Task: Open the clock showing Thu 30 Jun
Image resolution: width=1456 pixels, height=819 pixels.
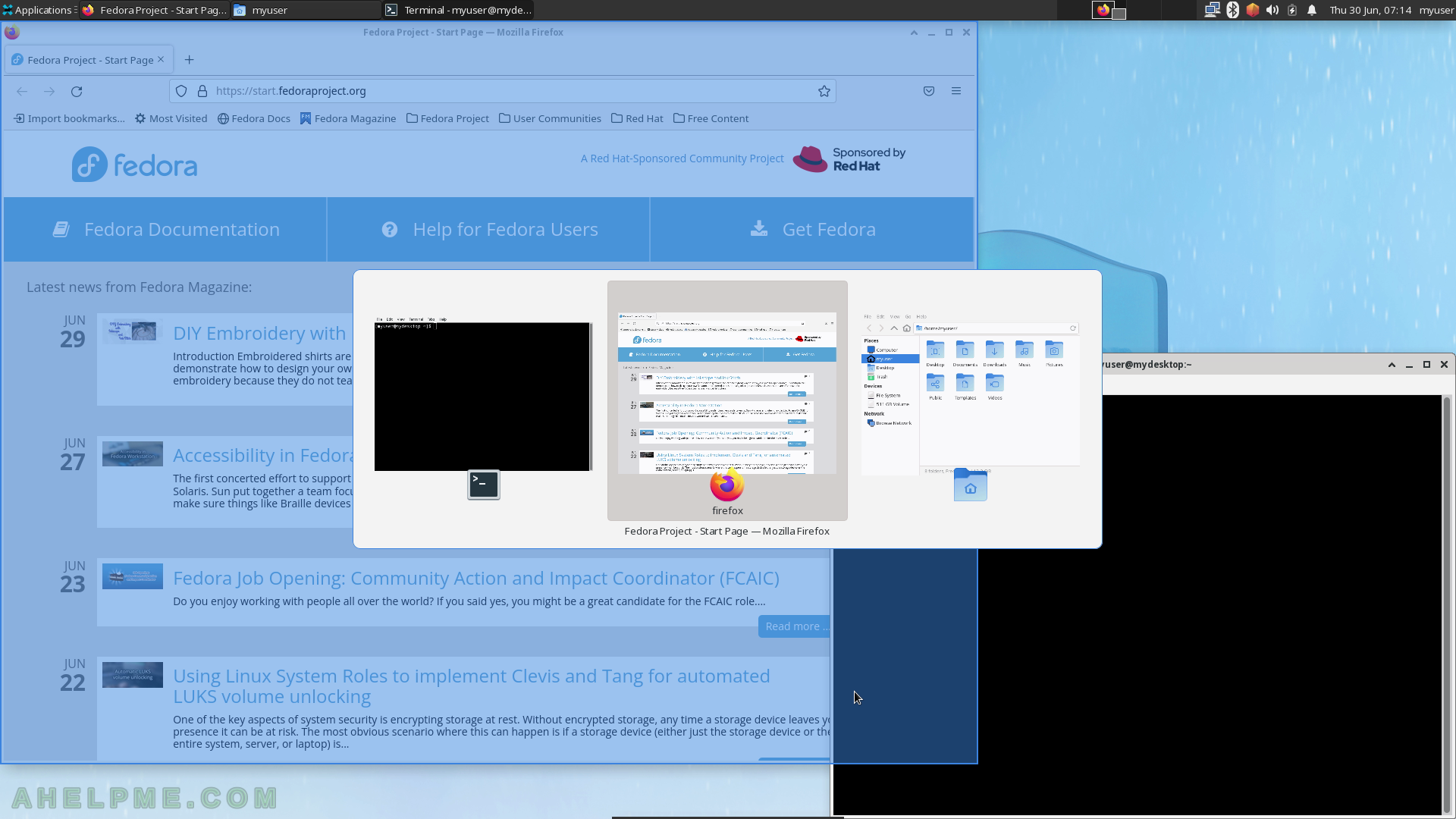Action: click(x=1370, y=10)
